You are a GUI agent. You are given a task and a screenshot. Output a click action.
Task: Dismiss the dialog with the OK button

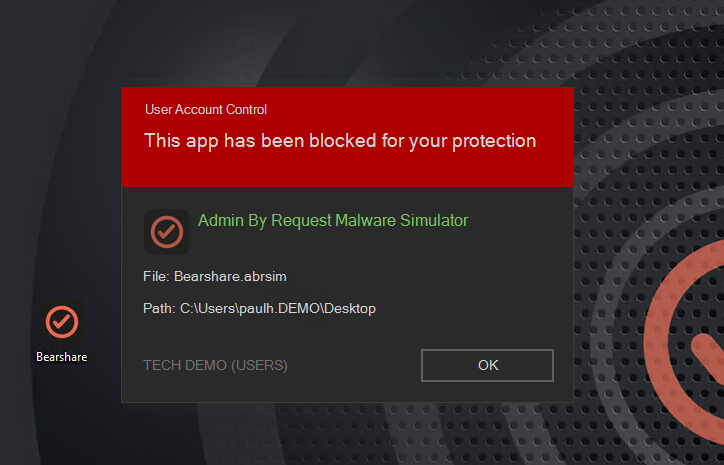[x=487, y=365]
